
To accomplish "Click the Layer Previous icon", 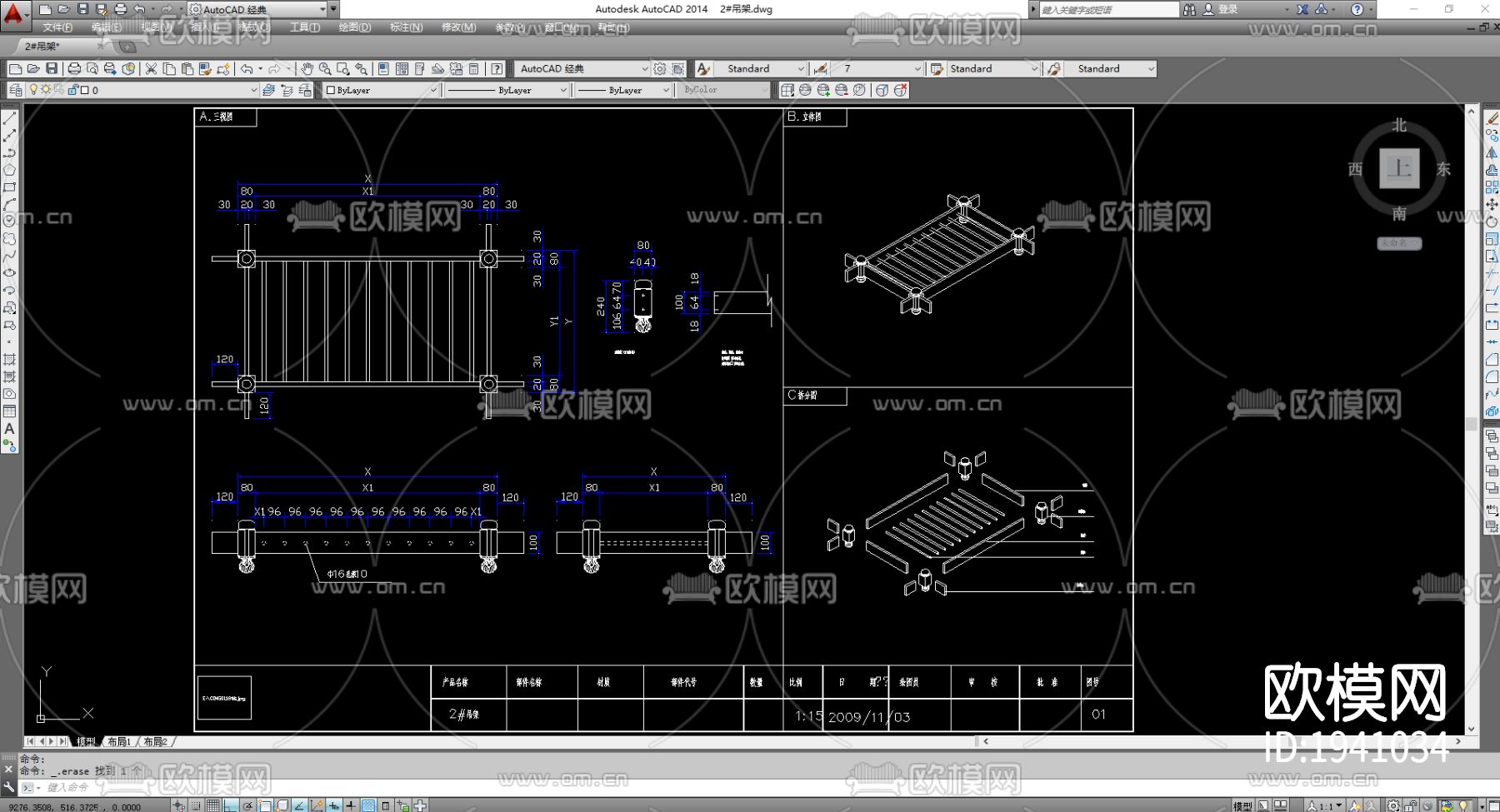I will [x=287, y=90].
